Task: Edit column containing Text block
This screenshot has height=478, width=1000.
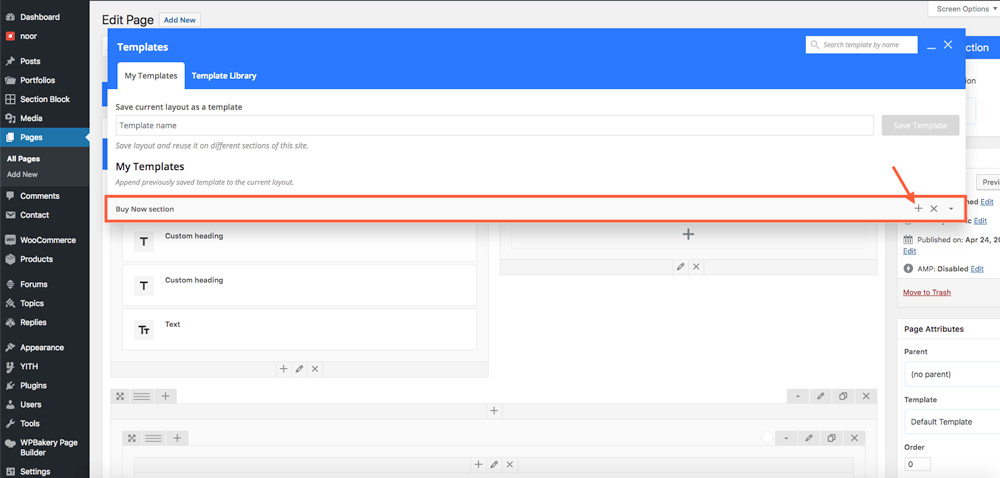Action: [x=299, y=369]
